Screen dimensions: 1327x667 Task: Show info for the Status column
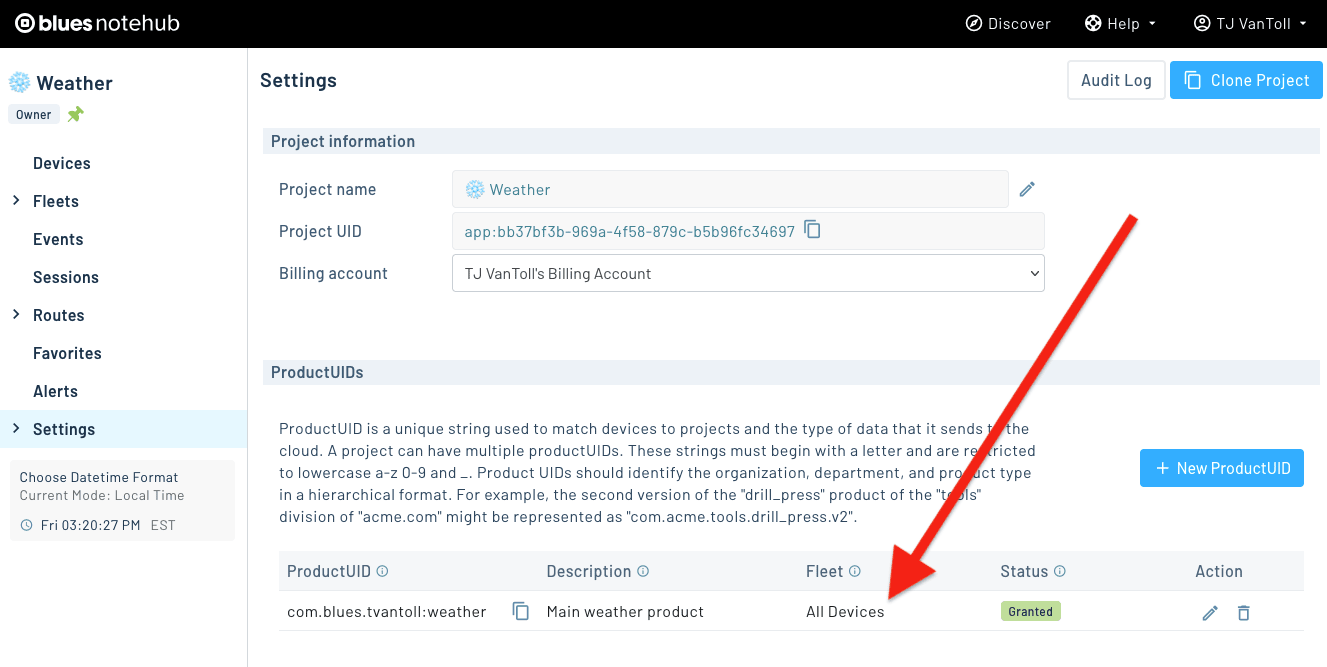[x=1060, y=572]
